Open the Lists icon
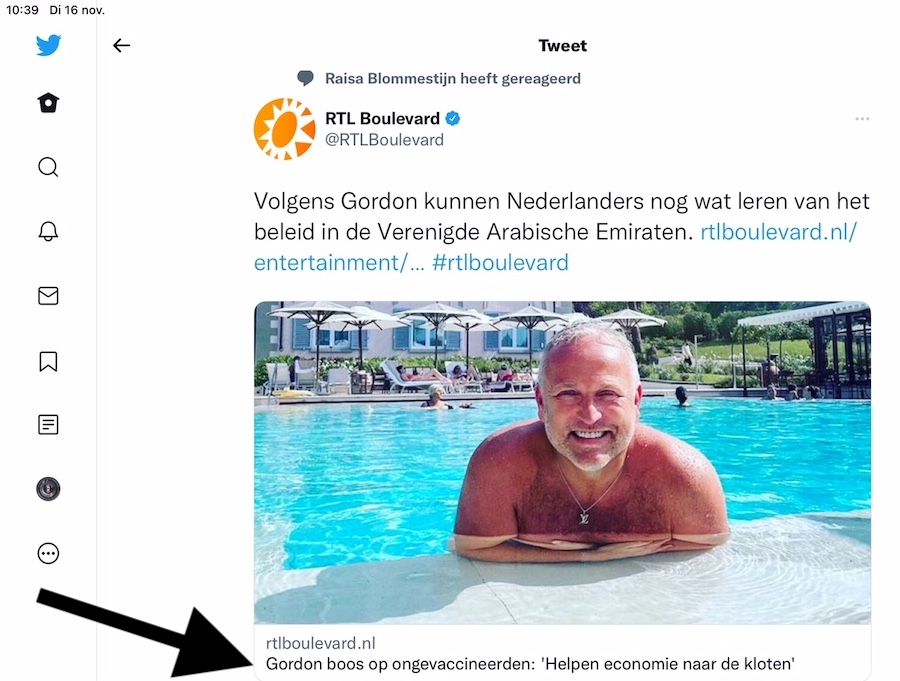The image size is (900, 681). [48, 425]
